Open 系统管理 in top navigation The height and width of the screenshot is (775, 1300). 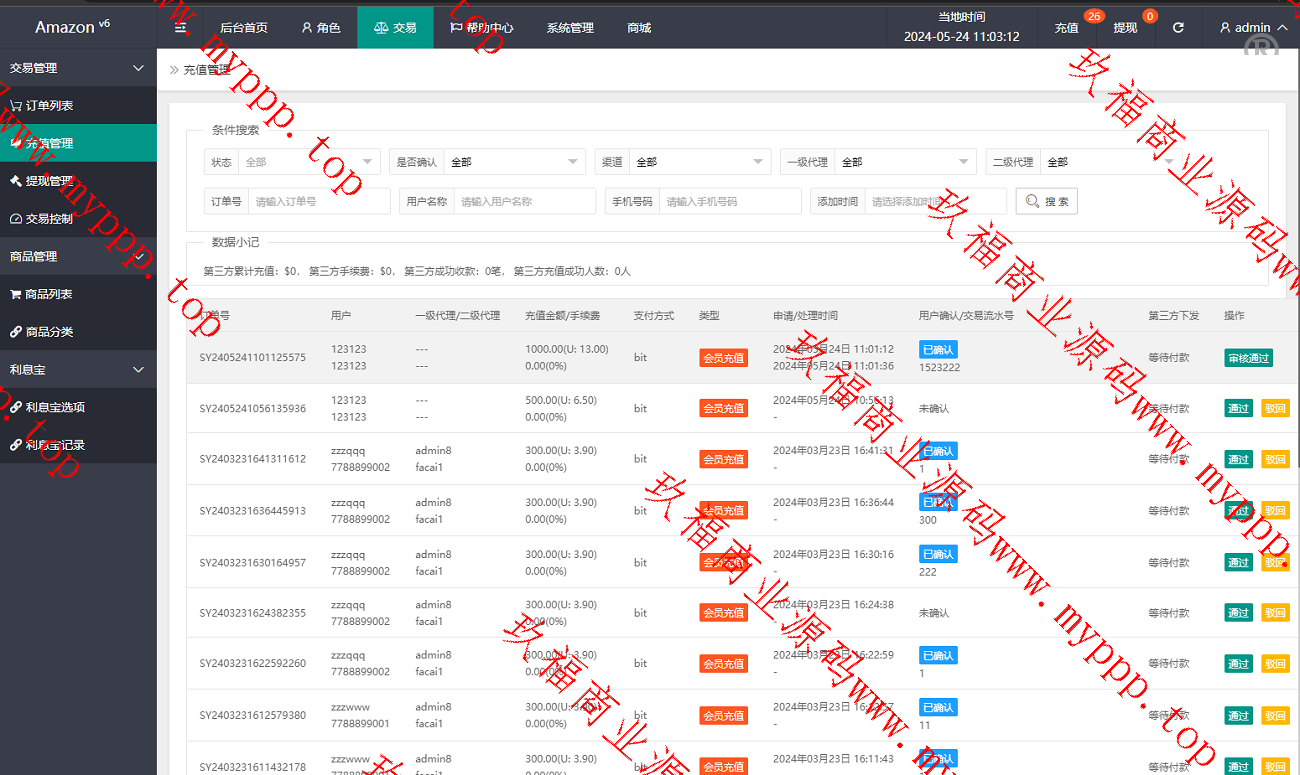[x=570, y=28]
